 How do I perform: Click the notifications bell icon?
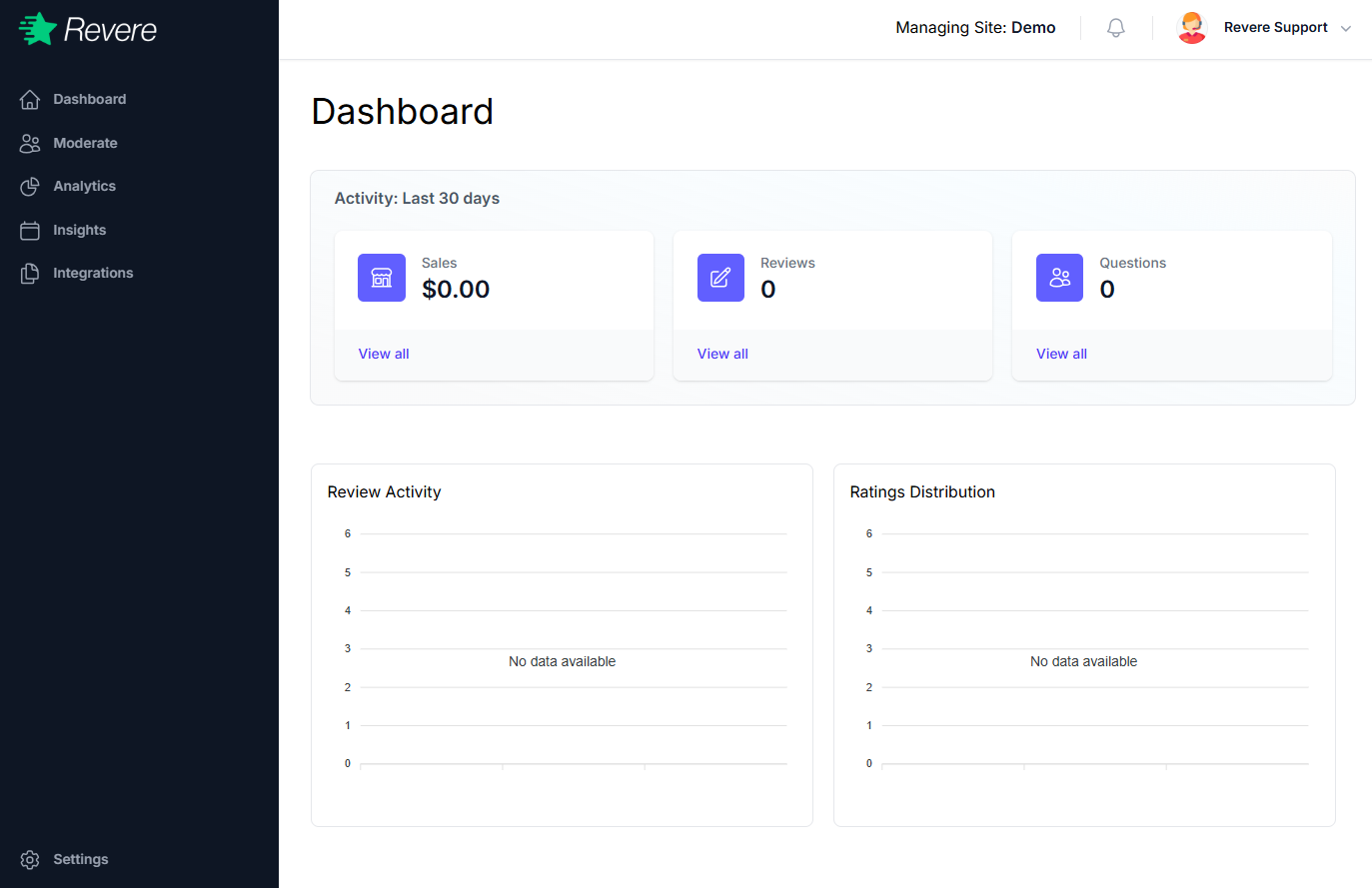1115,27
